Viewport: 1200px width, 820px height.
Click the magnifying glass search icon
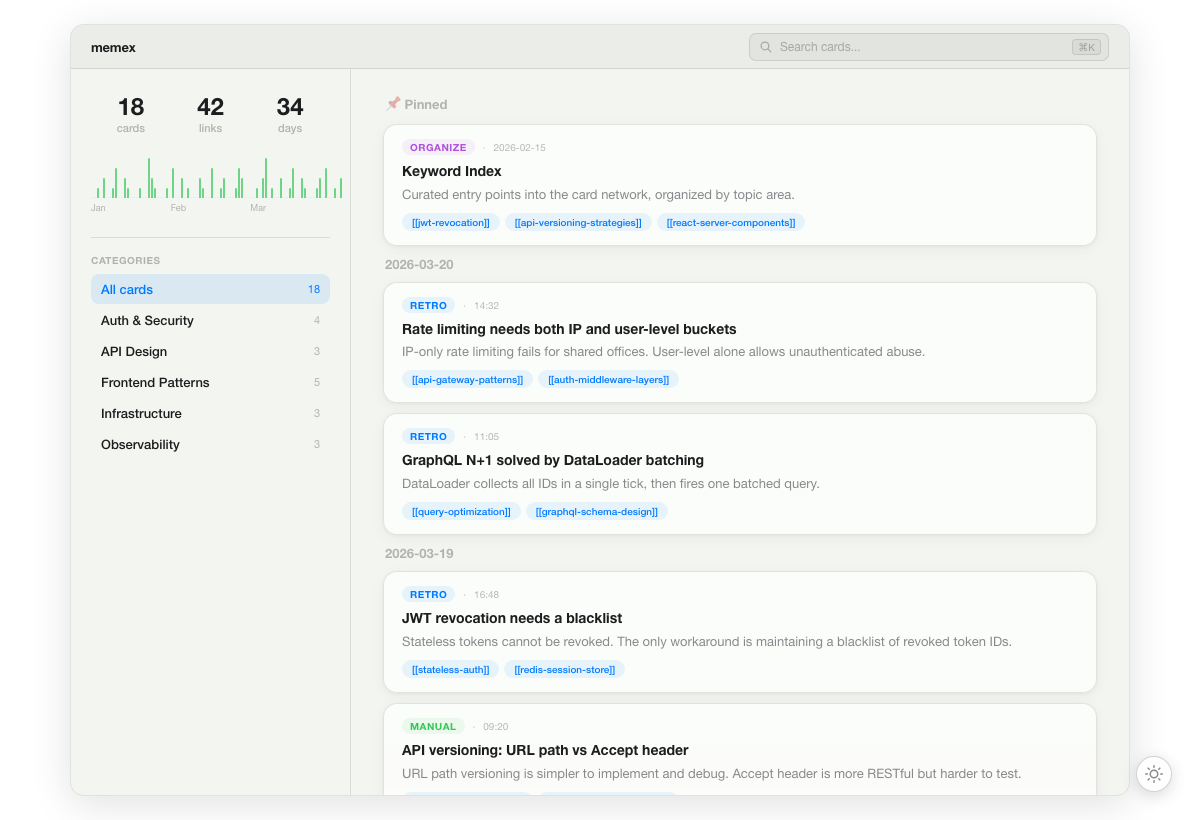766,46
